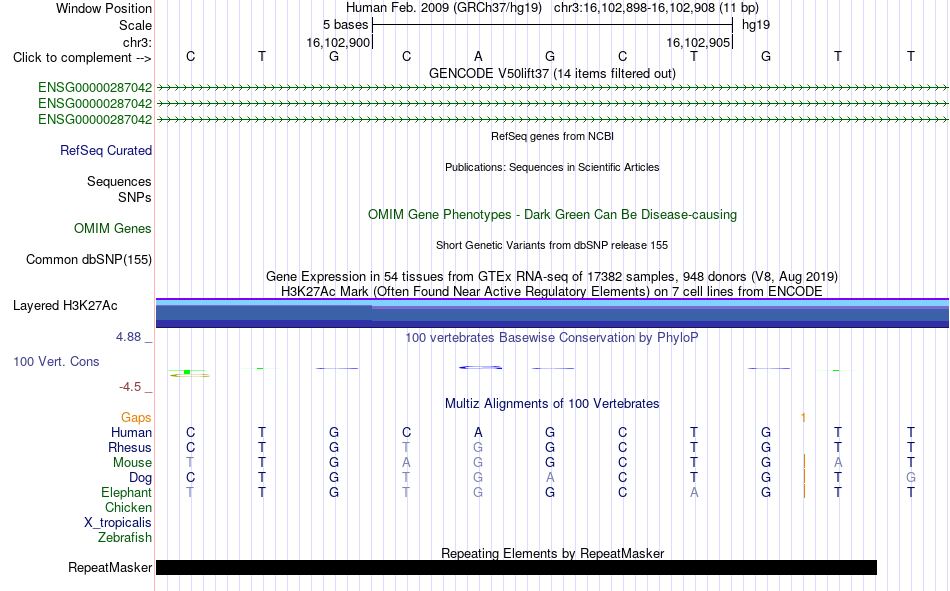Click the H3K27Ac Mark track title
Screen dimensions: 950x591
tap(552, 292)
